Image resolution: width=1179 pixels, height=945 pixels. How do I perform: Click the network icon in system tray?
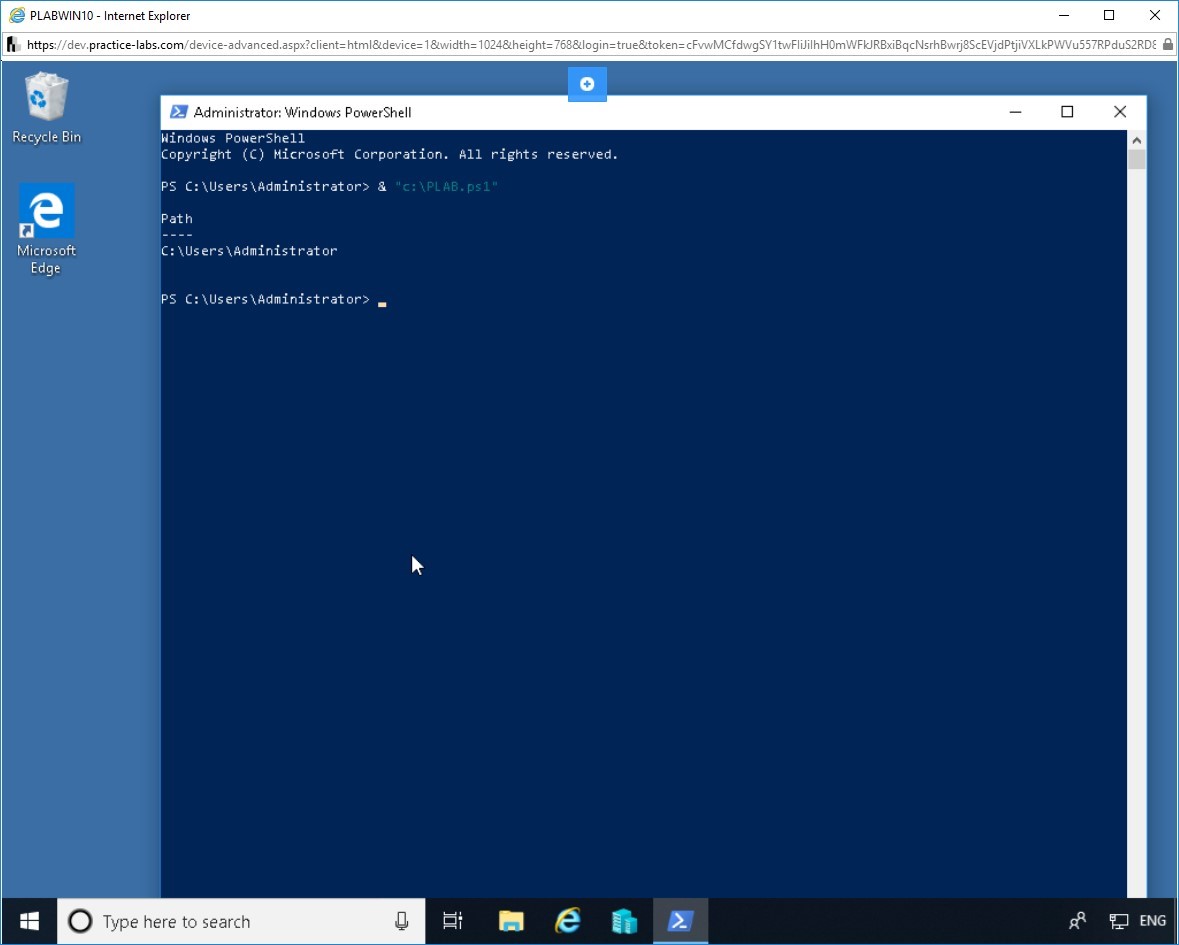pos(1118,921)
